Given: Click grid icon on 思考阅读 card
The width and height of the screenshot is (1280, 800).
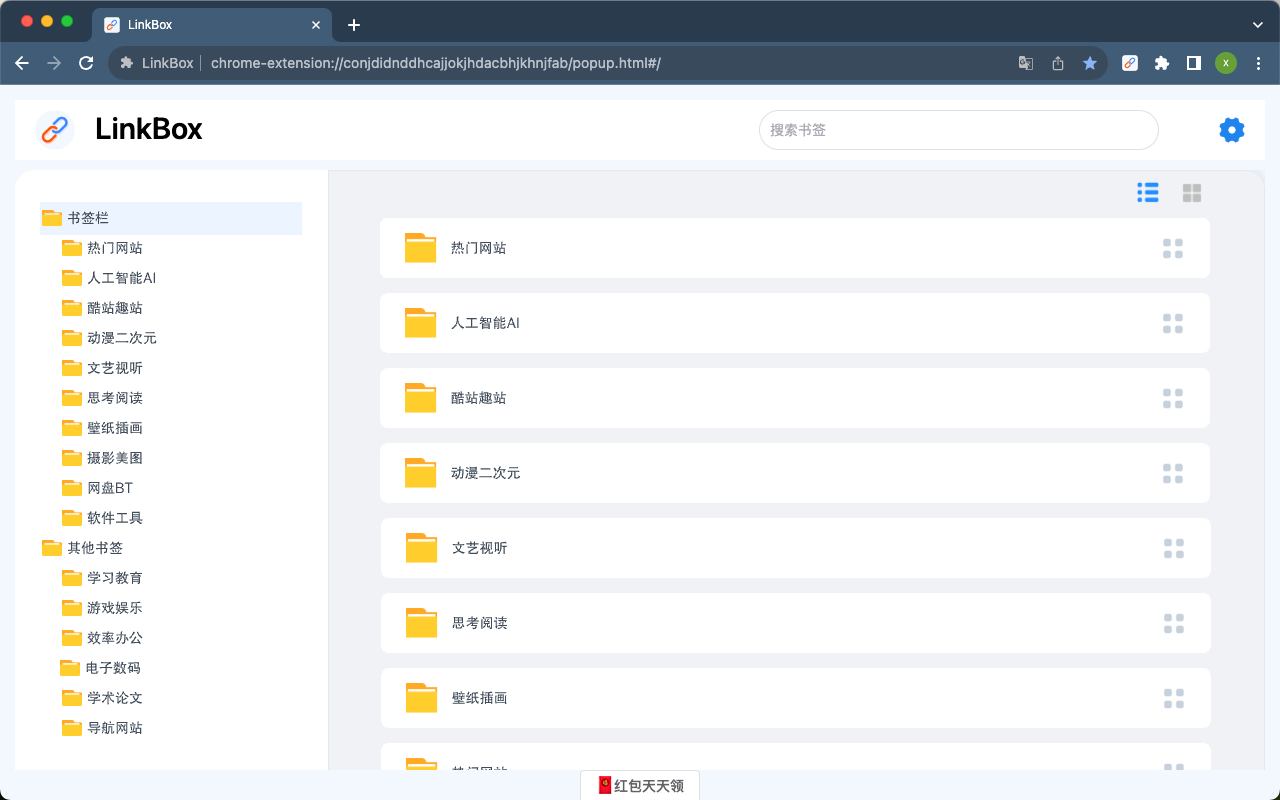Looking at the screenshot, I should point(1174,623).
